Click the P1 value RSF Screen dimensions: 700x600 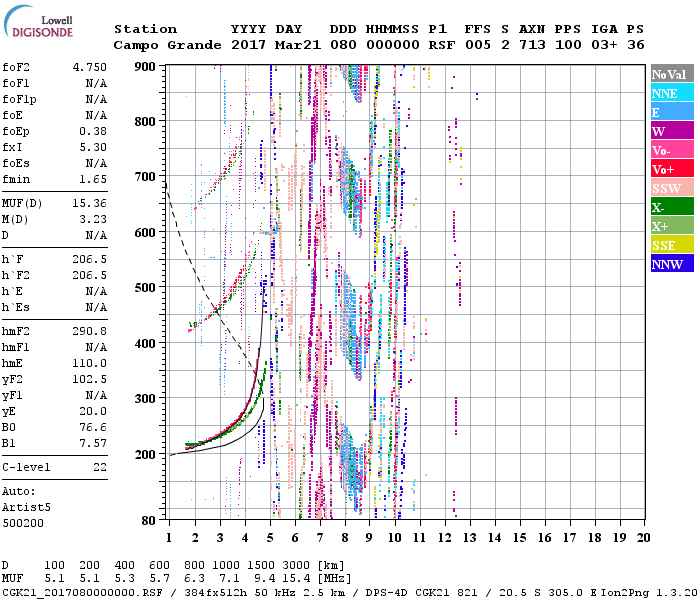click(442, 45)
